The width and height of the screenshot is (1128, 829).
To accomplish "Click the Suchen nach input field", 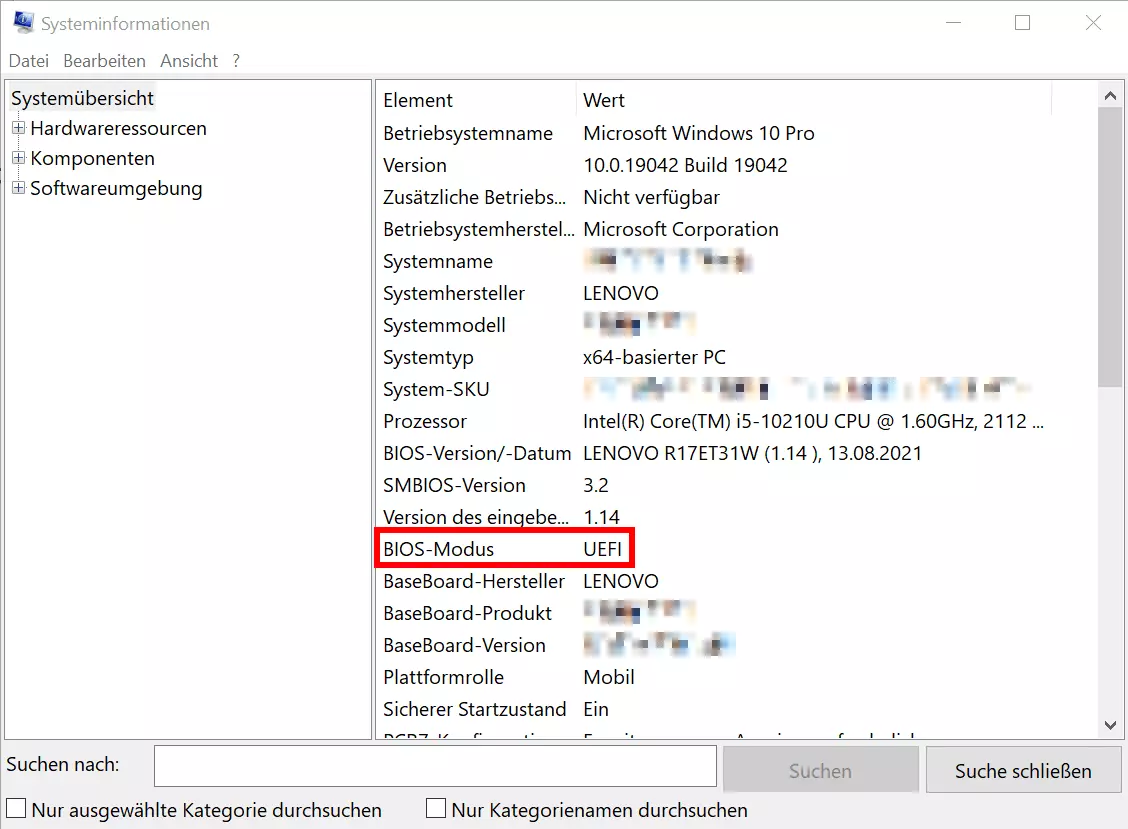I will 435,766.
